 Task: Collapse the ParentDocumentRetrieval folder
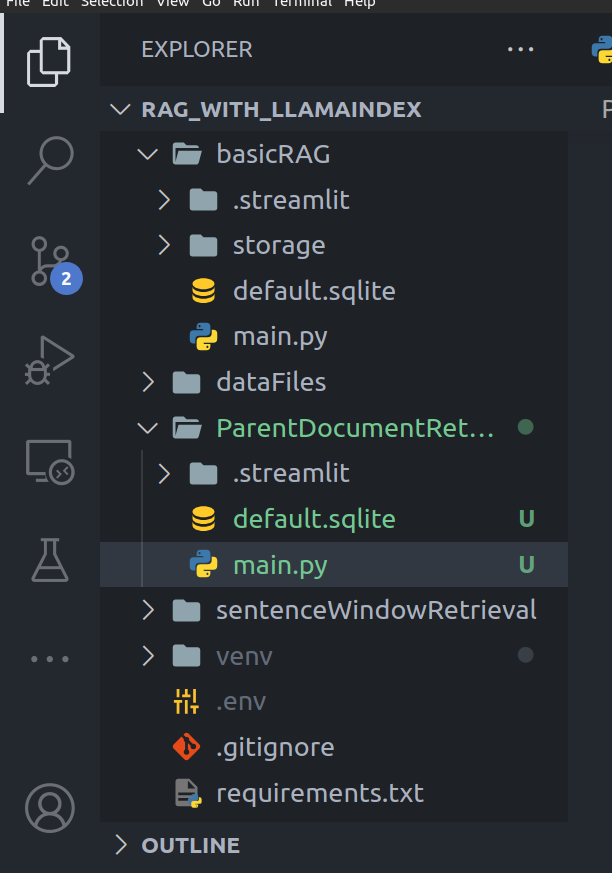(x=147, y=428)
